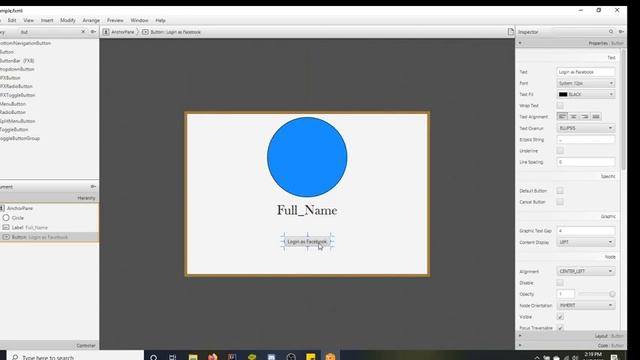Click the Button icon in the hierarchy
The image size is (640, 360).
point(6,237)
